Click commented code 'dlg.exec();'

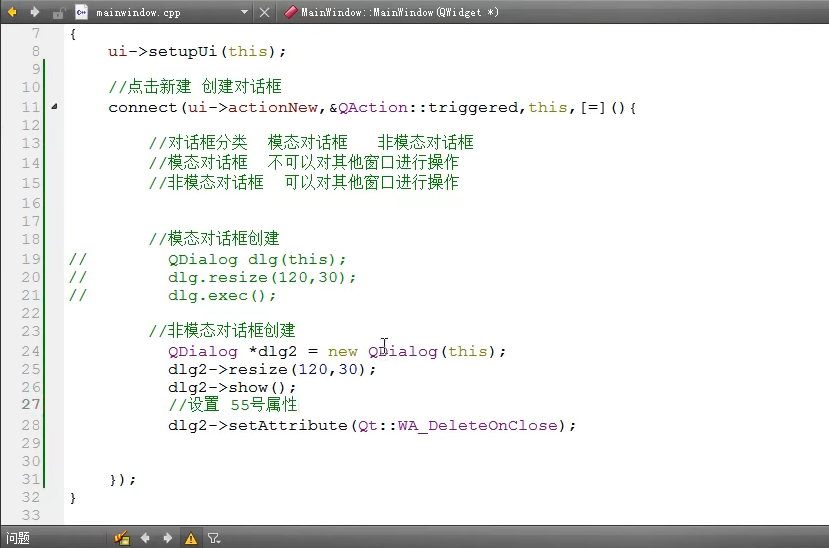222,295
